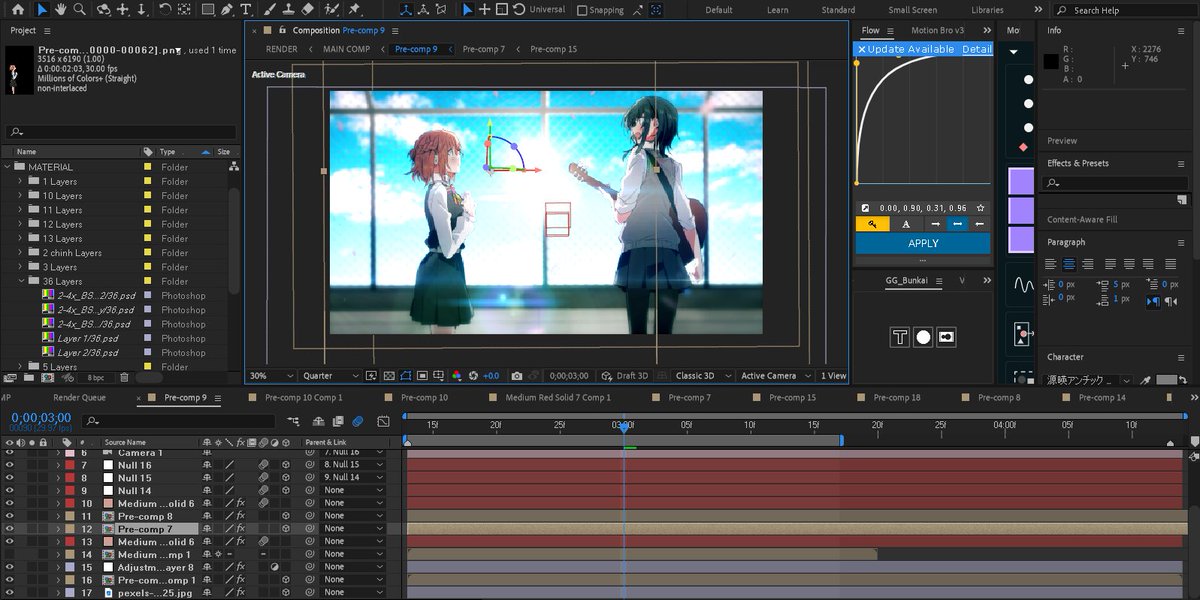This screenshot has height=600, width=1200.
Task: Open the graph editor in timeline
Action: point(384,422)
